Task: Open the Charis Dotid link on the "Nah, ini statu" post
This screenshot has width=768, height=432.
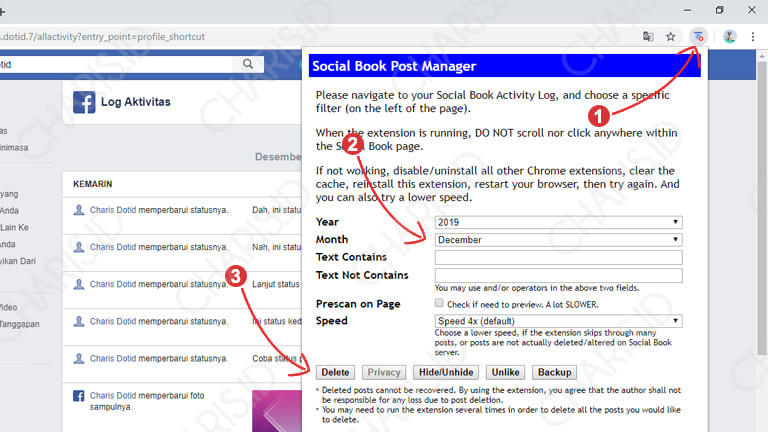Action: pyautogui.click(x=113, y=247)
